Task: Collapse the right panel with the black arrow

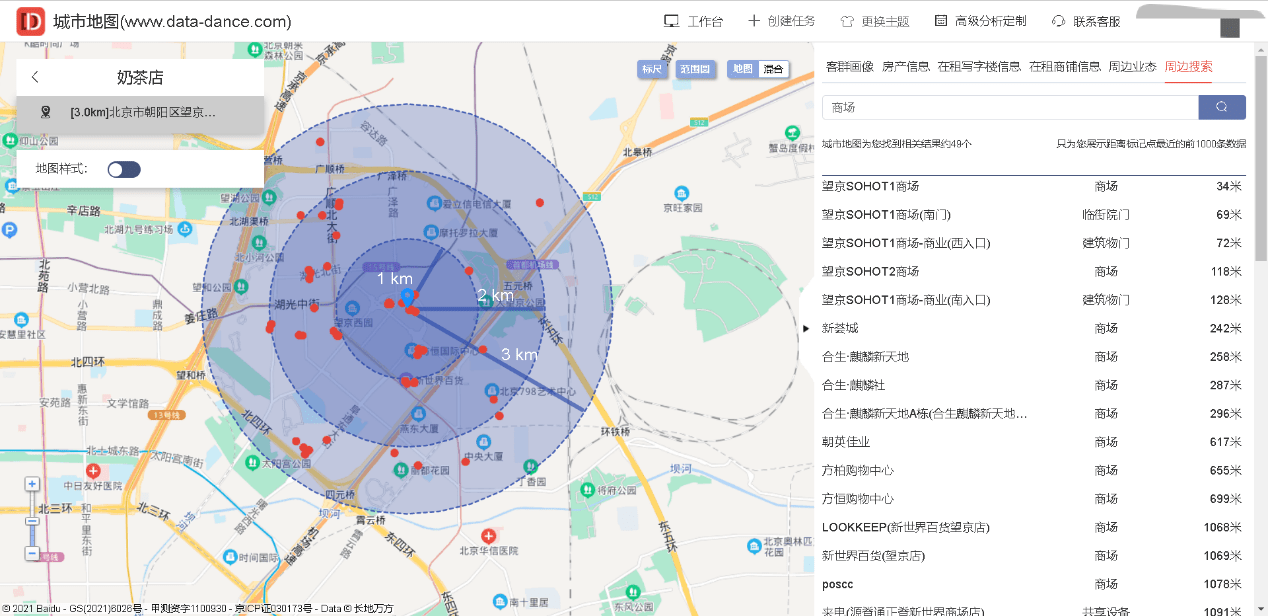Action: tap(806, 328)
